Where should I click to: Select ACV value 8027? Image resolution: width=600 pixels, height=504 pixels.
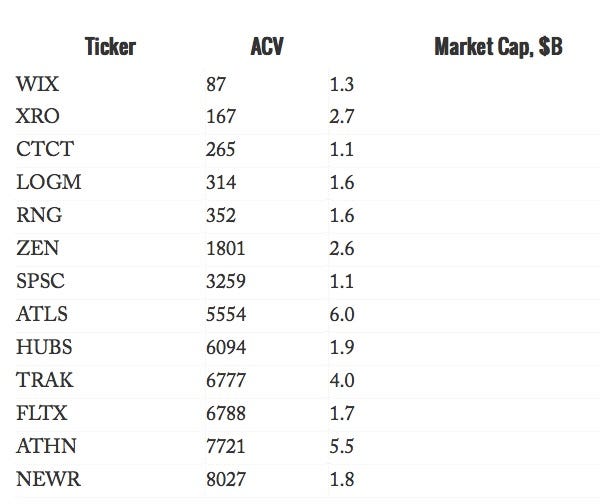click(x=224, y=480)
